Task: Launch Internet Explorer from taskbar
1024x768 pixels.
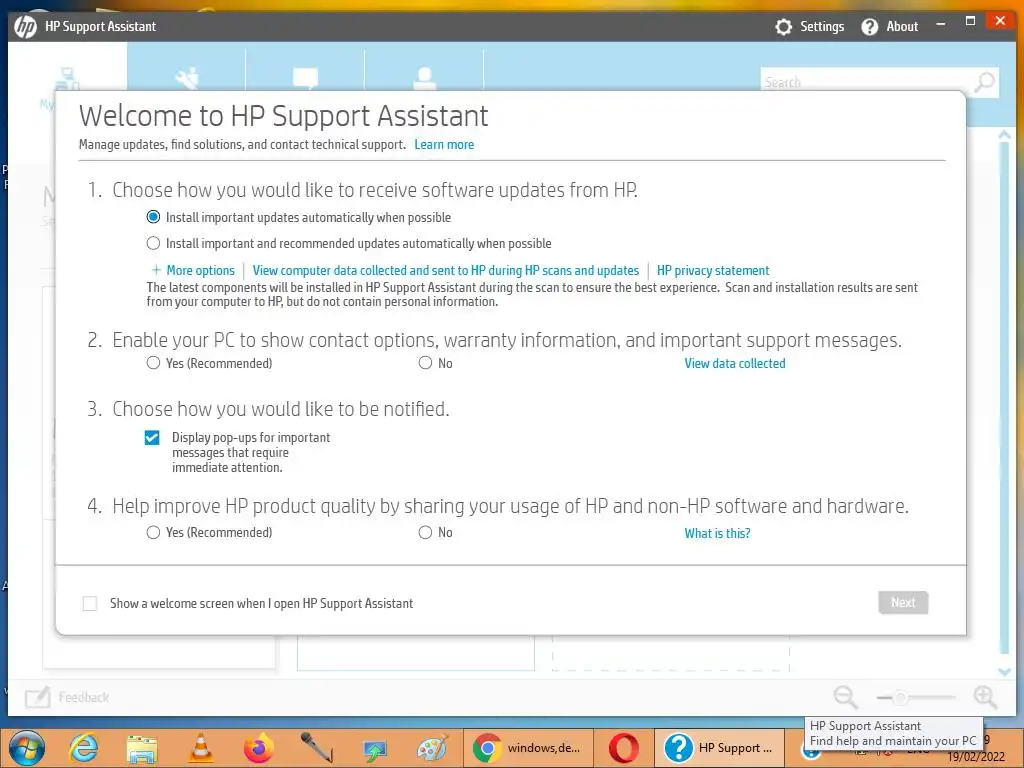Action: click(84, 748)
